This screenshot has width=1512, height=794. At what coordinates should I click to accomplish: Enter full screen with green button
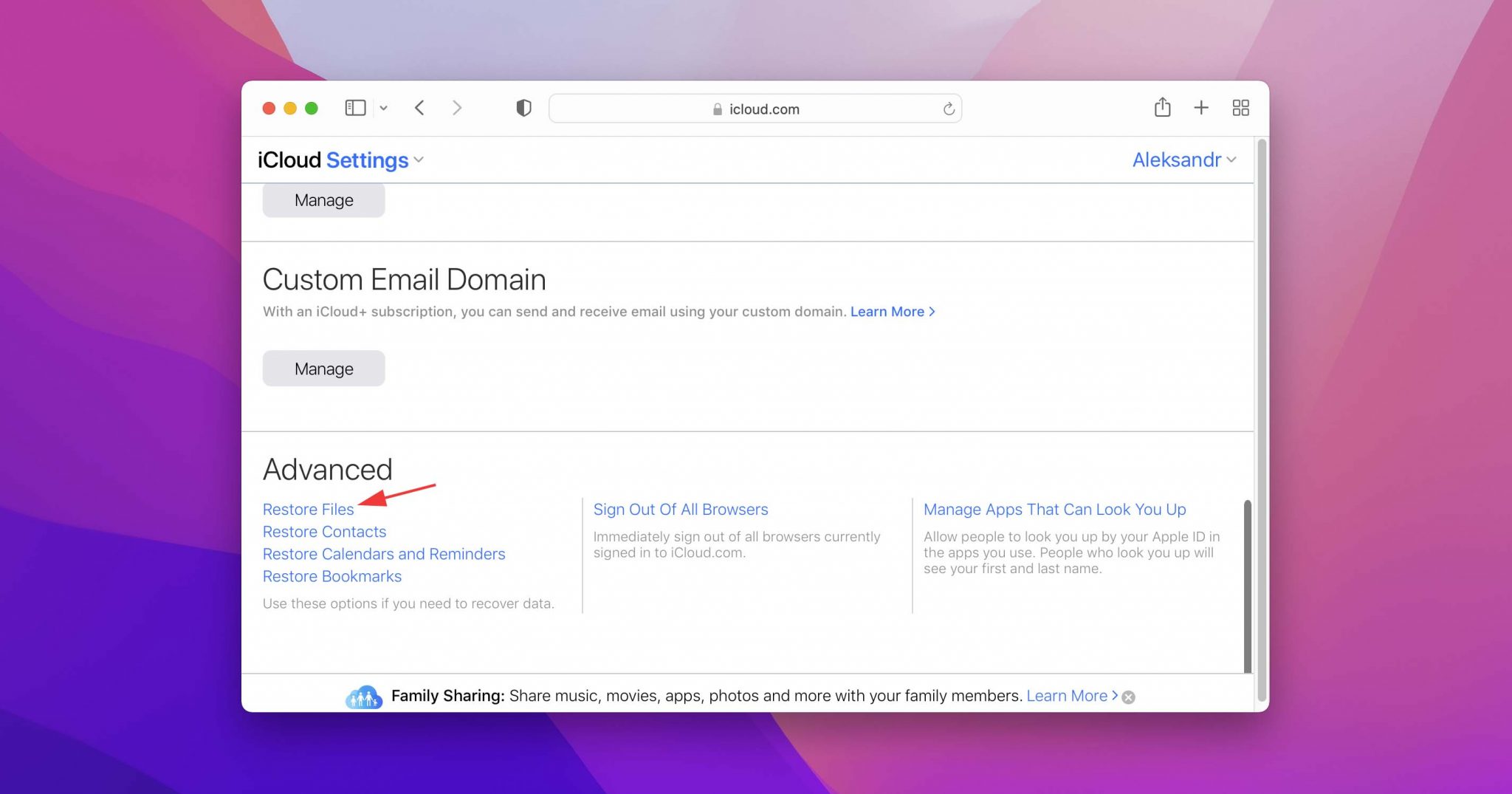312,109
